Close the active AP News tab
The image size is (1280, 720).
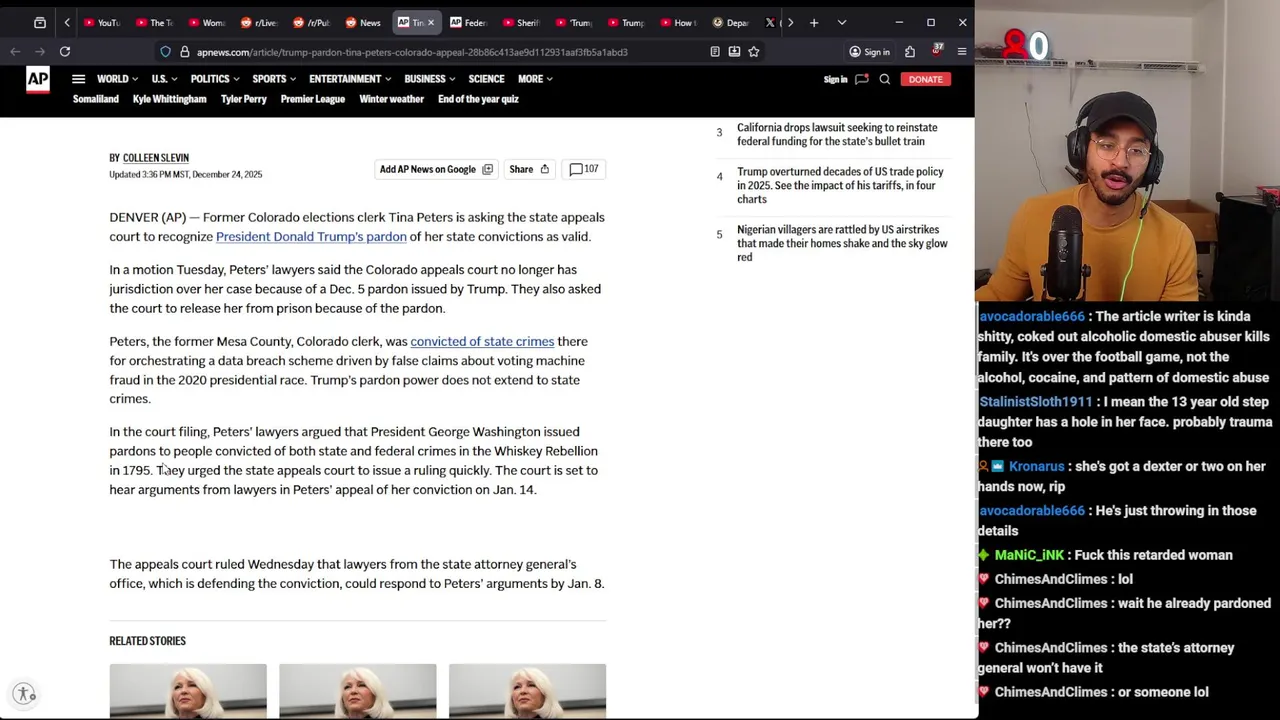(x=431, y=22)
